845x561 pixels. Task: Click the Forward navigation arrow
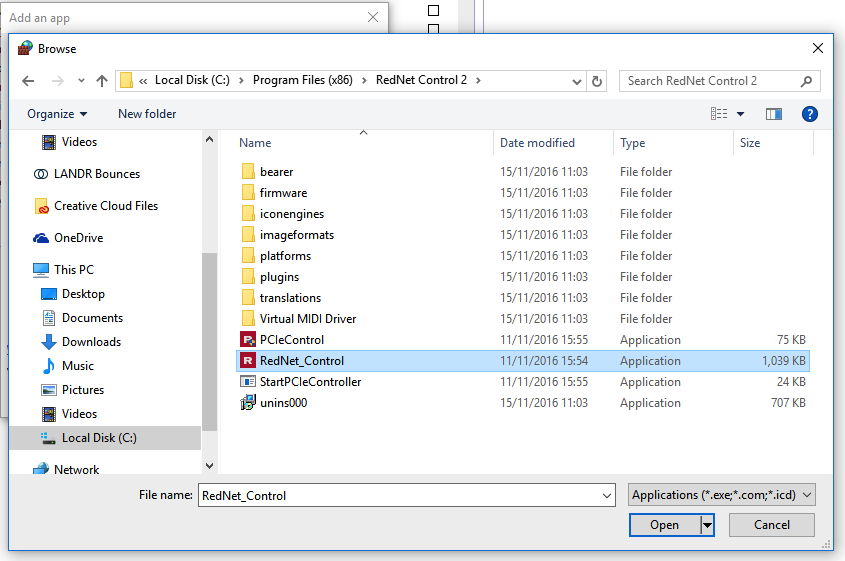coord(58,81)
